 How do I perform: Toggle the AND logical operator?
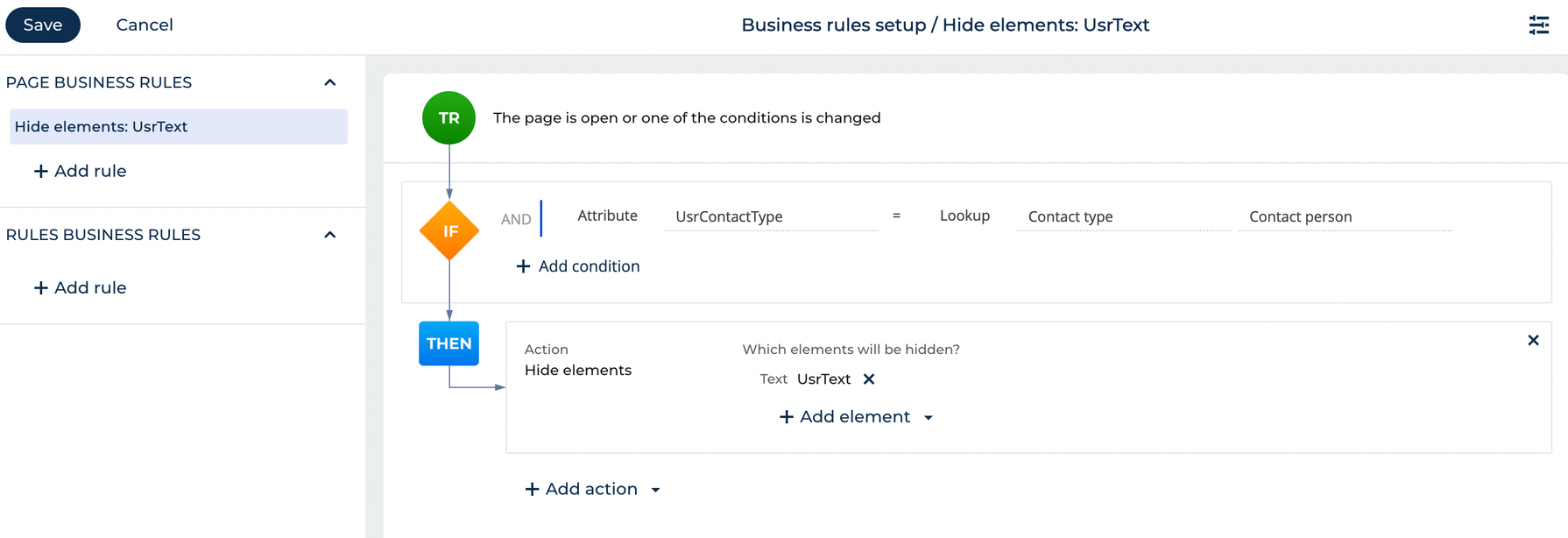pos(516,219)
